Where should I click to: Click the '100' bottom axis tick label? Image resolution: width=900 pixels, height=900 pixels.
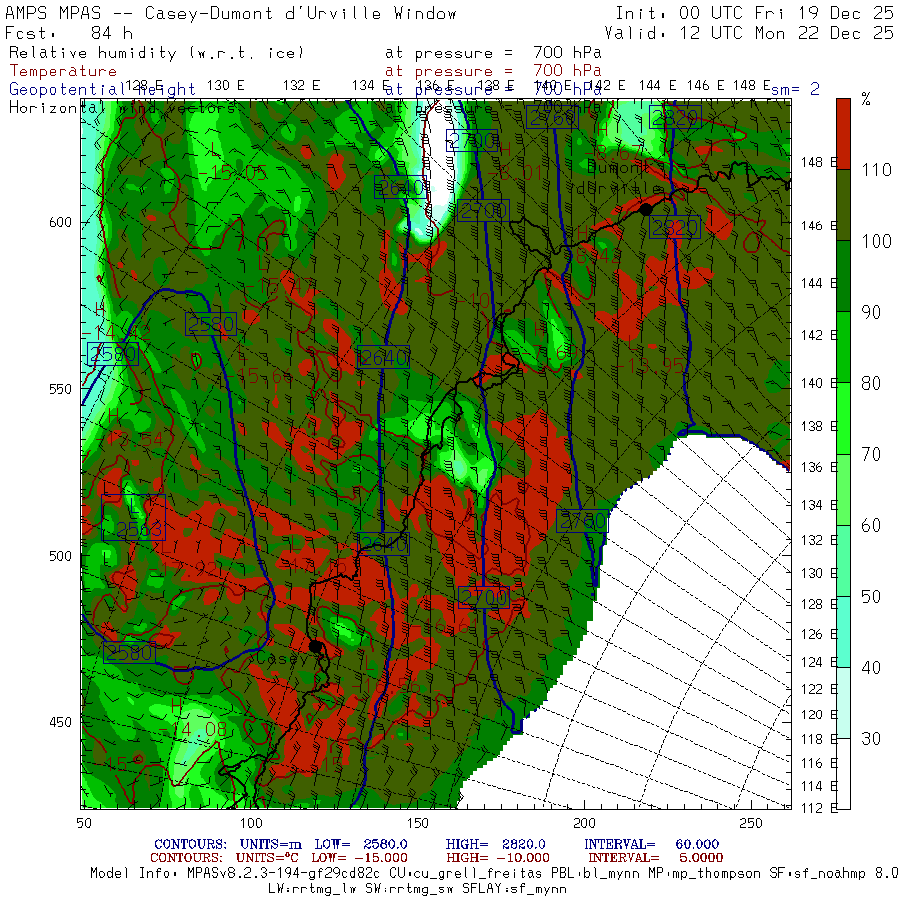point(251,823)
